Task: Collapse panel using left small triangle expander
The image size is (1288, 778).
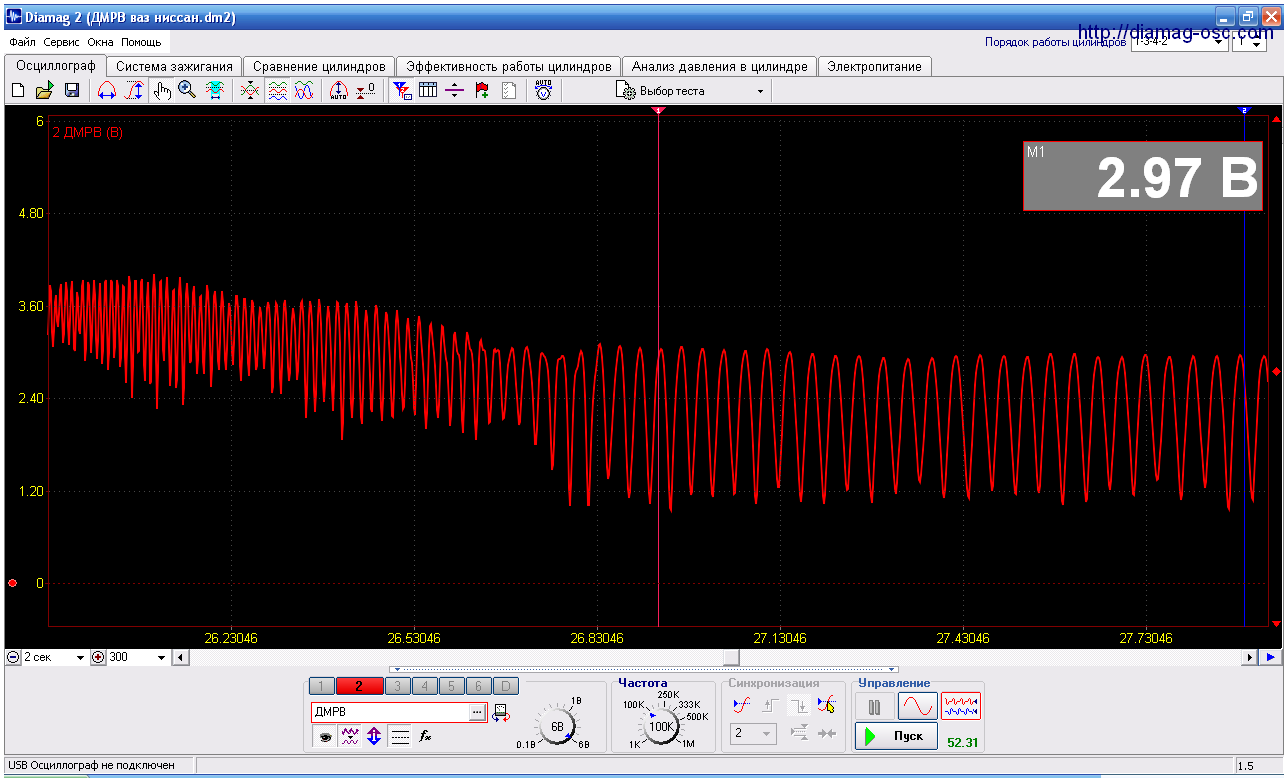Action: point(396,670)
